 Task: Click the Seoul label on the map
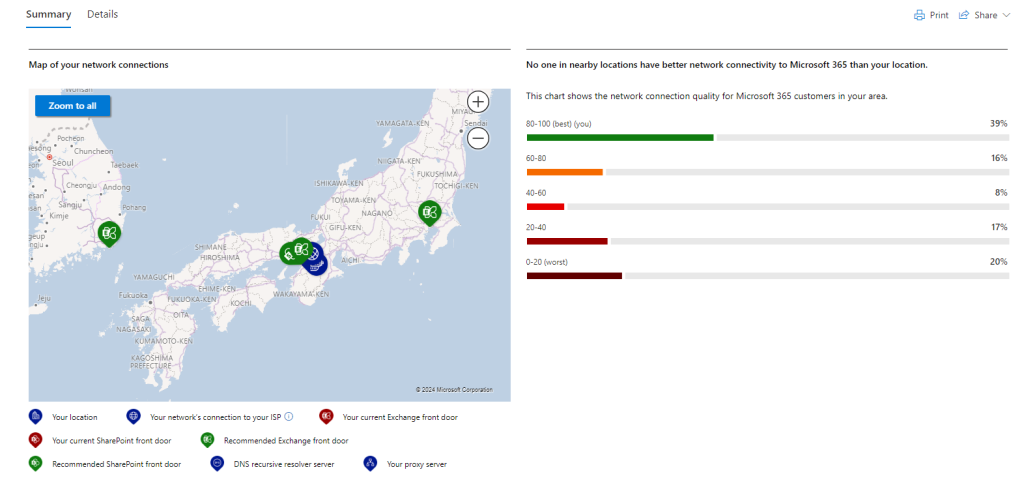coord(63,161)
